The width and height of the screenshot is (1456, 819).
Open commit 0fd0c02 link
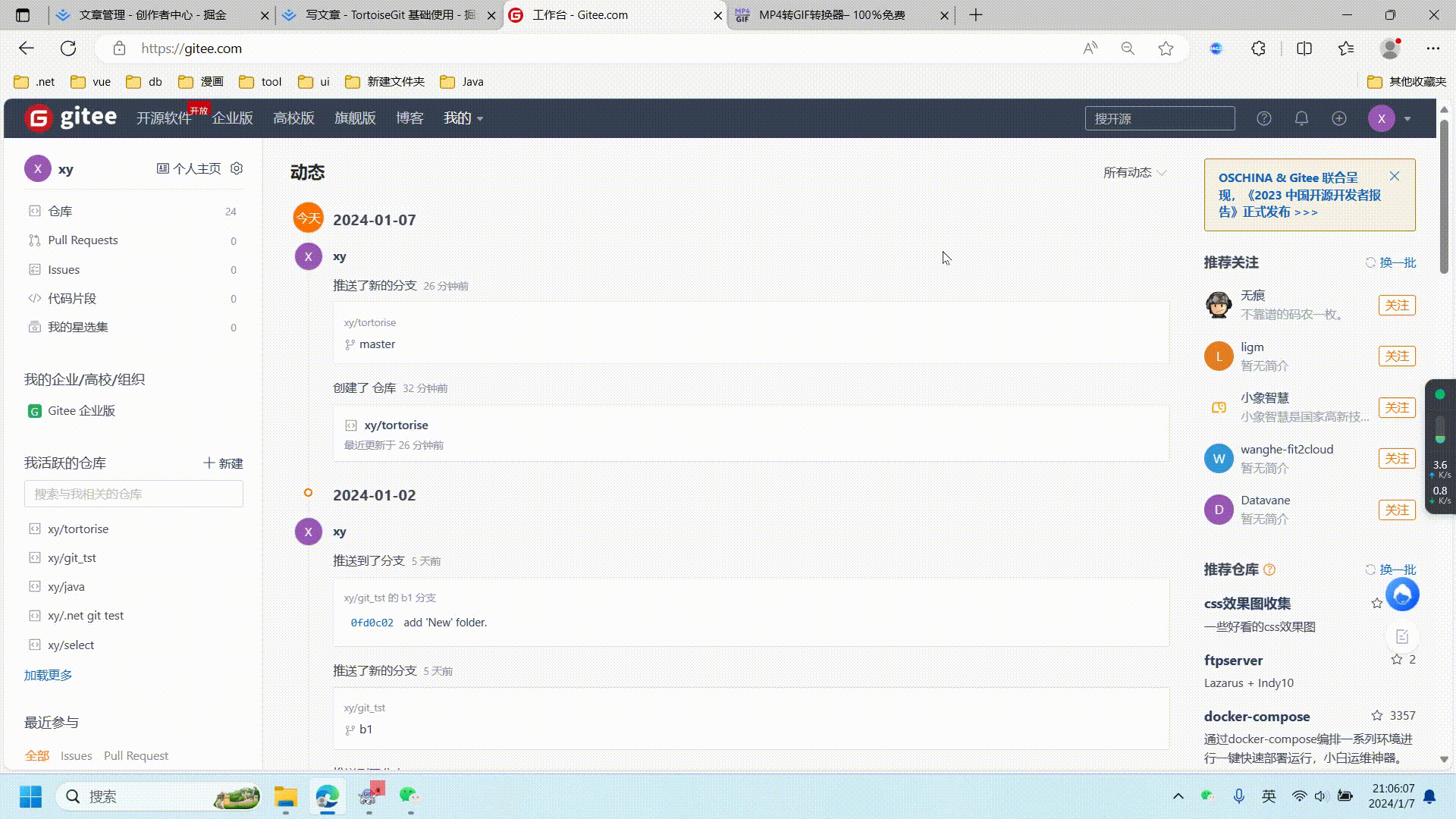pos(372,623)
